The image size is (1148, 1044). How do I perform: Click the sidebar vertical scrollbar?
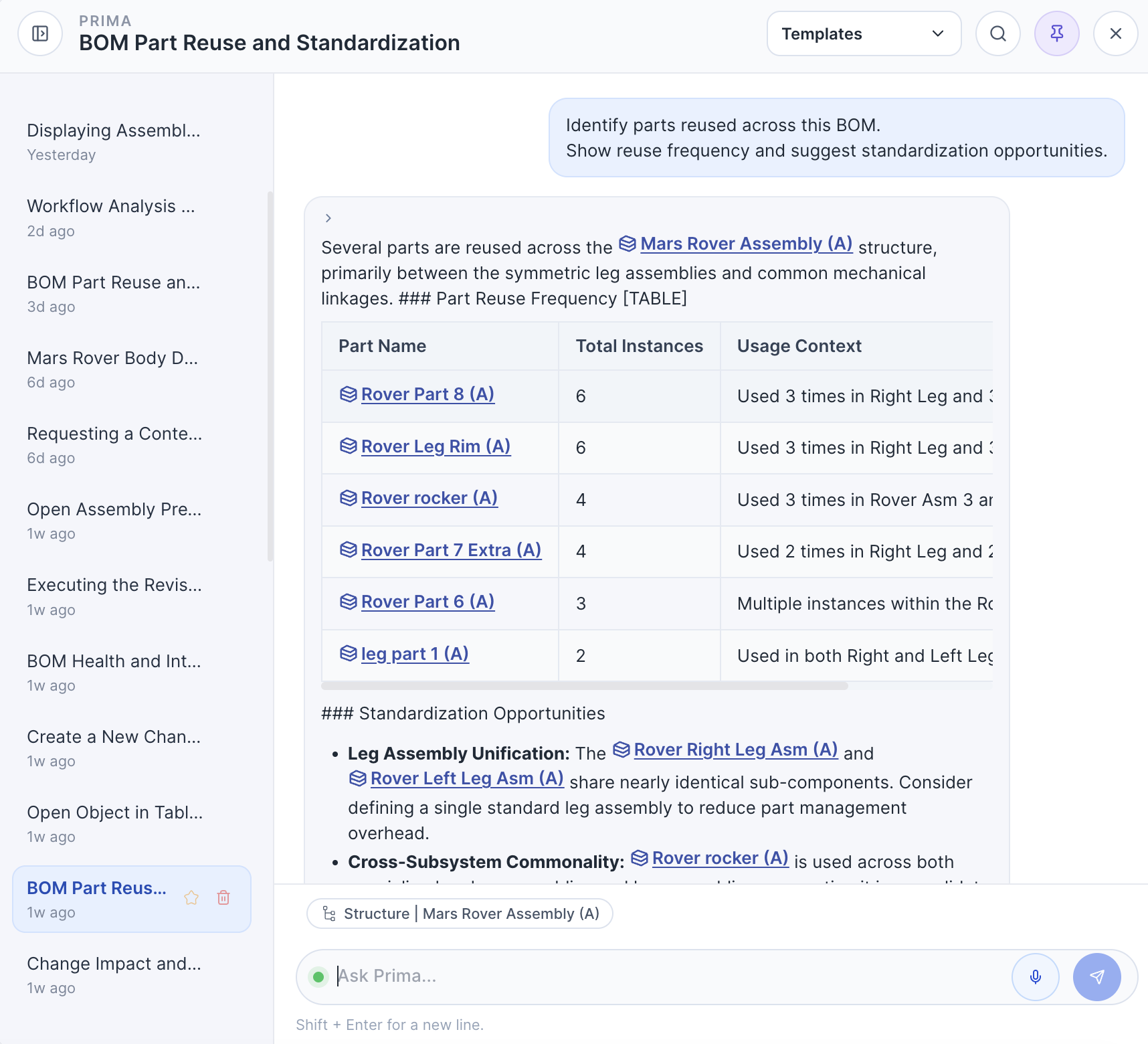coord(270,376)
